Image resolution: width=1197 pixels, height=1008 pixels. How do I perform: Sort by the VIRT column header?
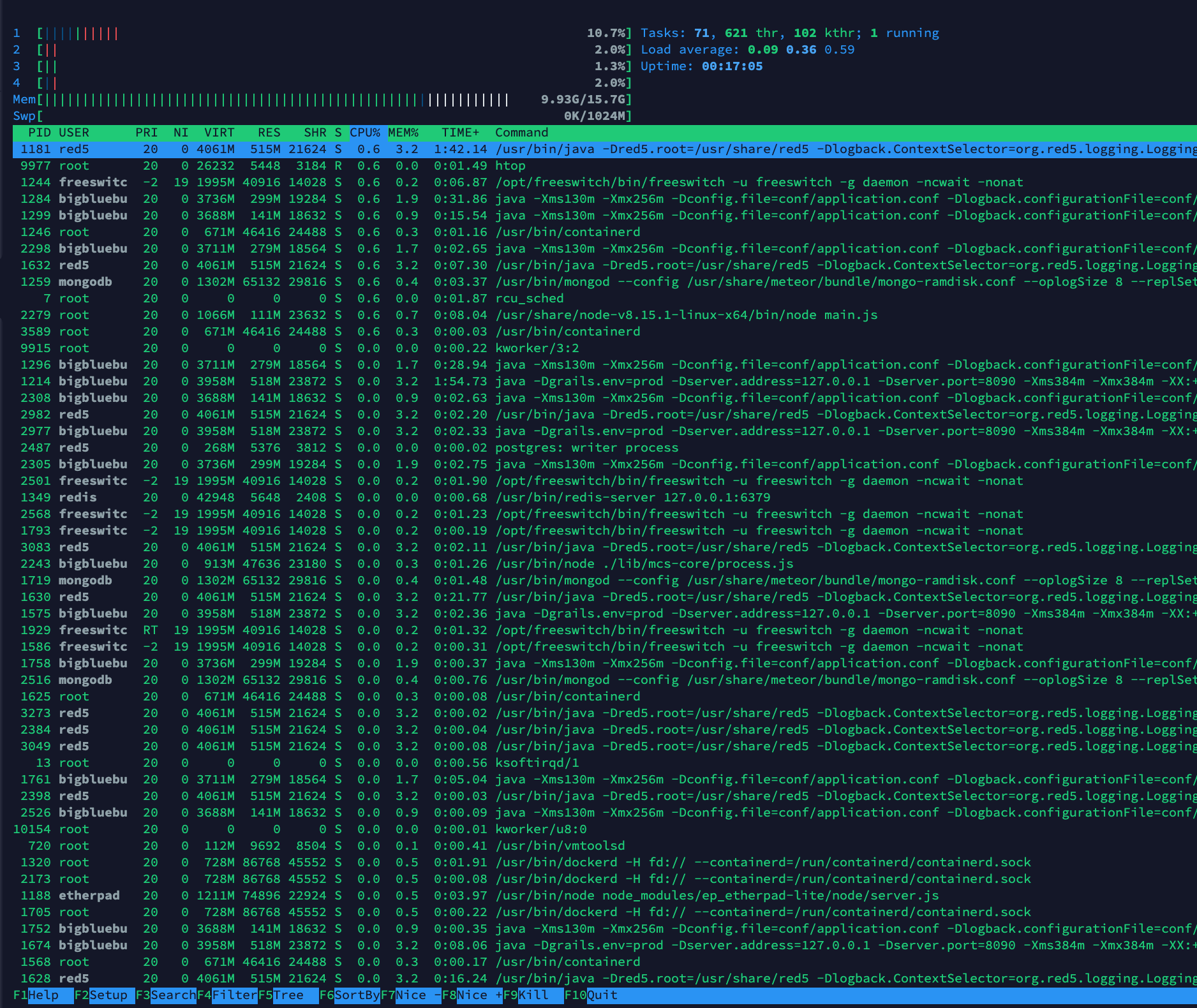pos(219,133)
